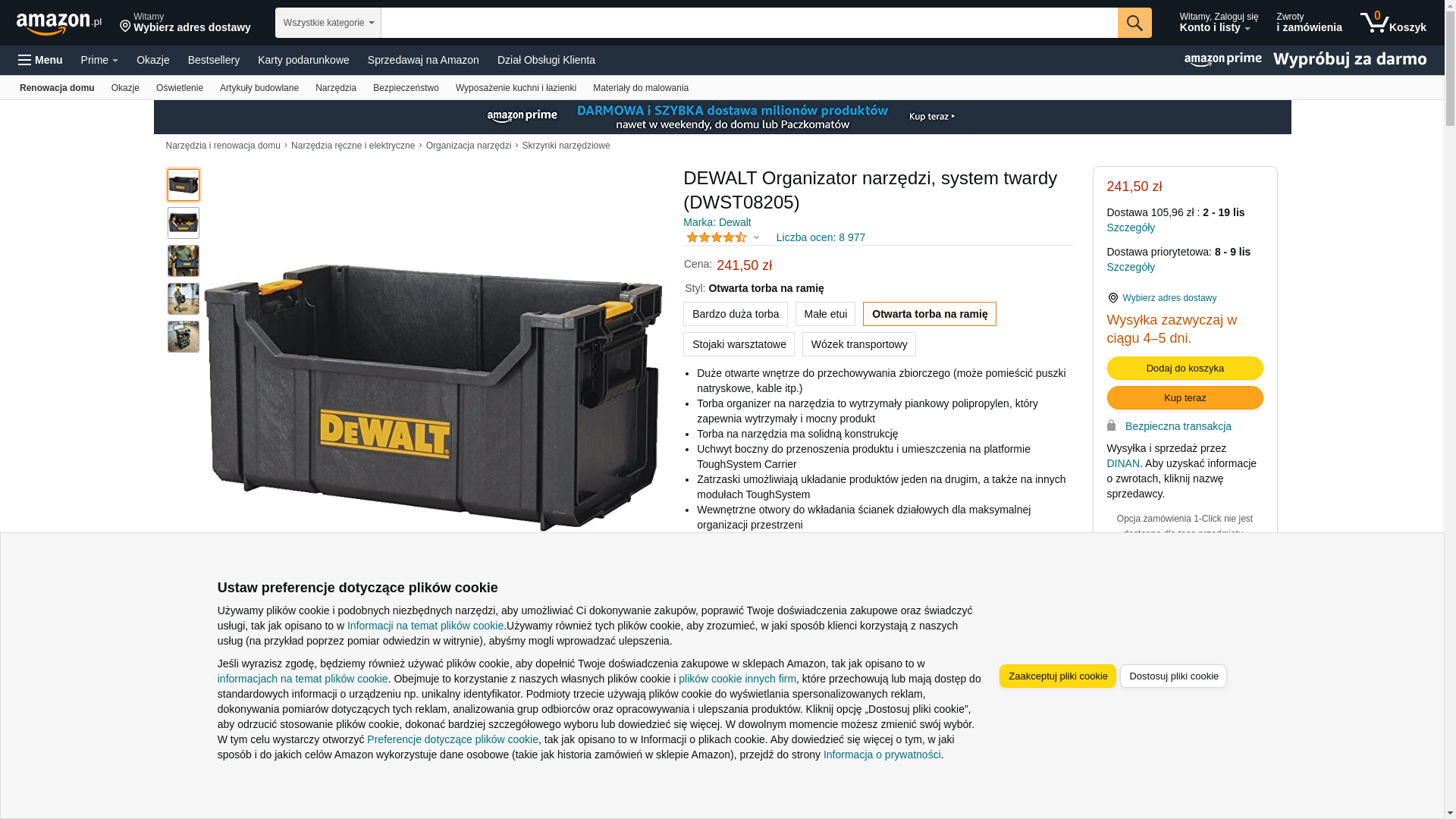
Task: Click the star rating icons
Action: click(717, 237)
